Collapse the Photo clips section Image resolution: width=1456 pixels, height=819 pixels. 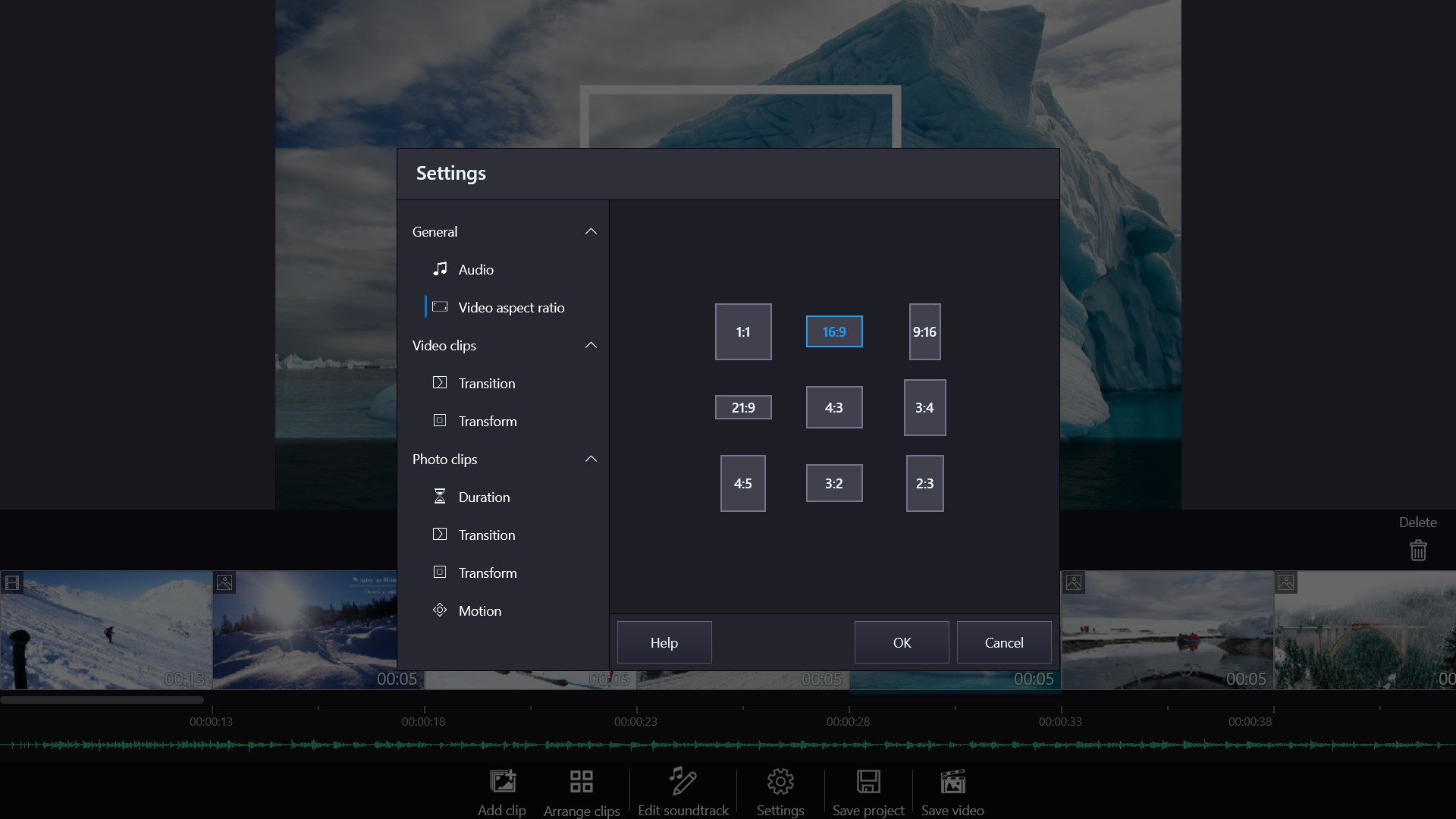coord(591,459)
